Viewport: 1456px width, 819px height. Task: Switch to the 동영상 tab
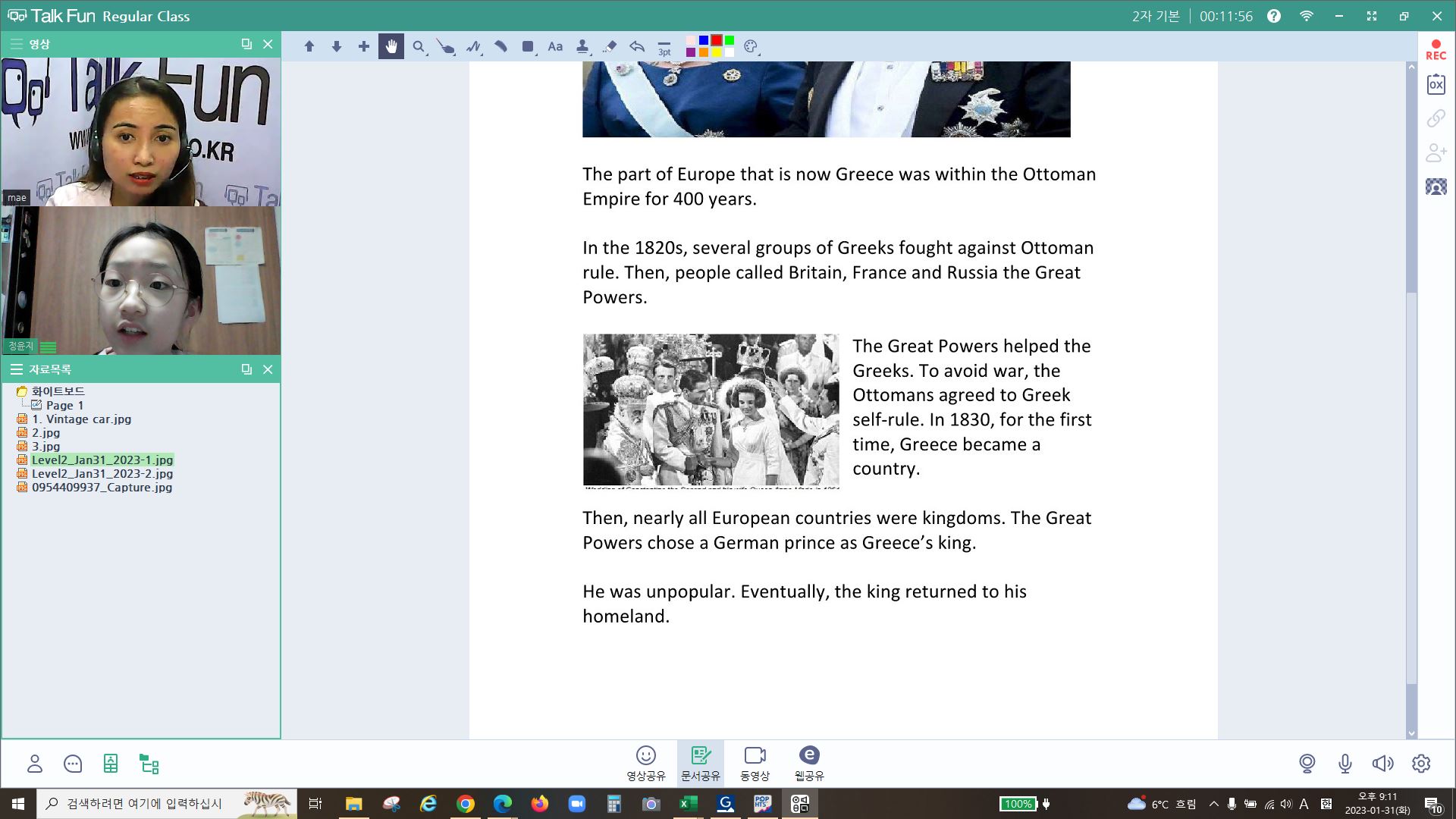[755, 763]
